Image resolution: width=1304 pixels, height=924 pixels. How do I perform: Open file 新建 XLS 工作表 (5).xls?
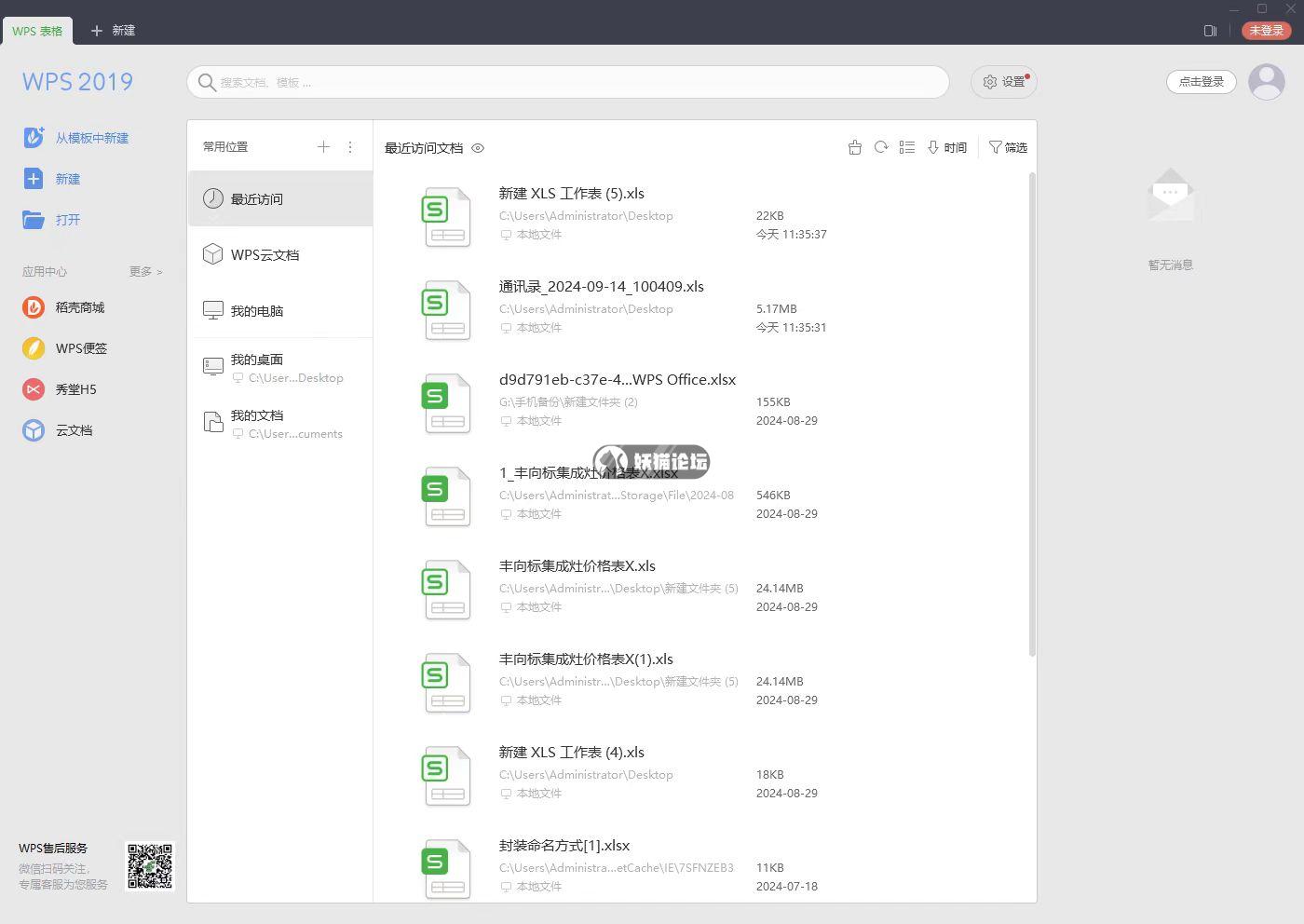tap(572, 194)
